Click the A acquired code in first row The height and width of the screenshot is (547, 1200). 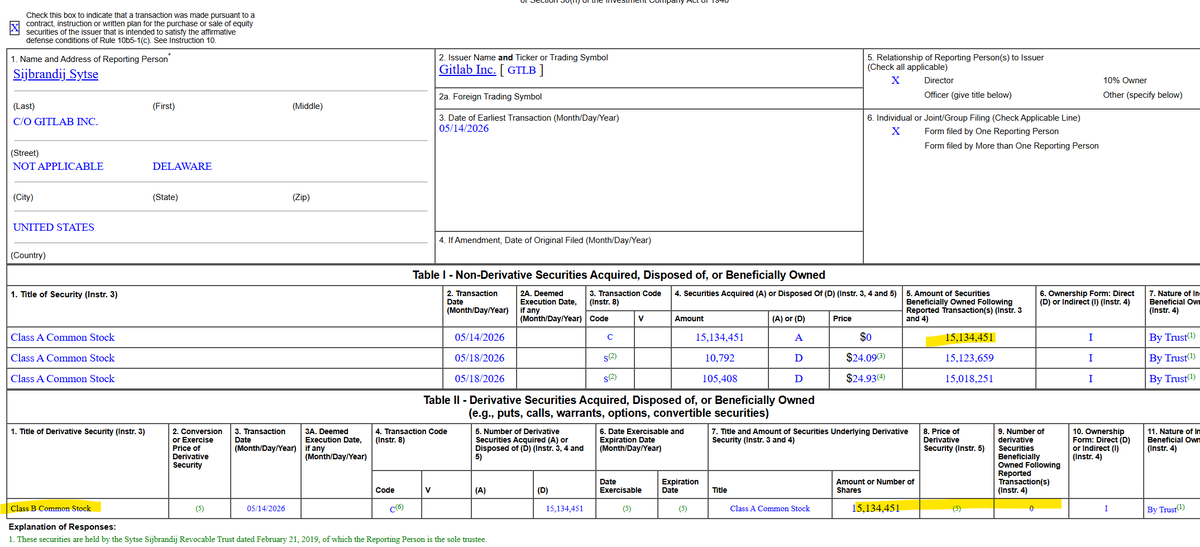tap(797, 338)
